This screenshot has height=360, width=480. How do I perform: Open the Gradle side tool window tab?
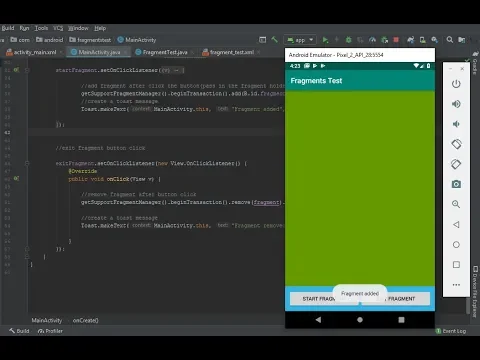(475, 63)
